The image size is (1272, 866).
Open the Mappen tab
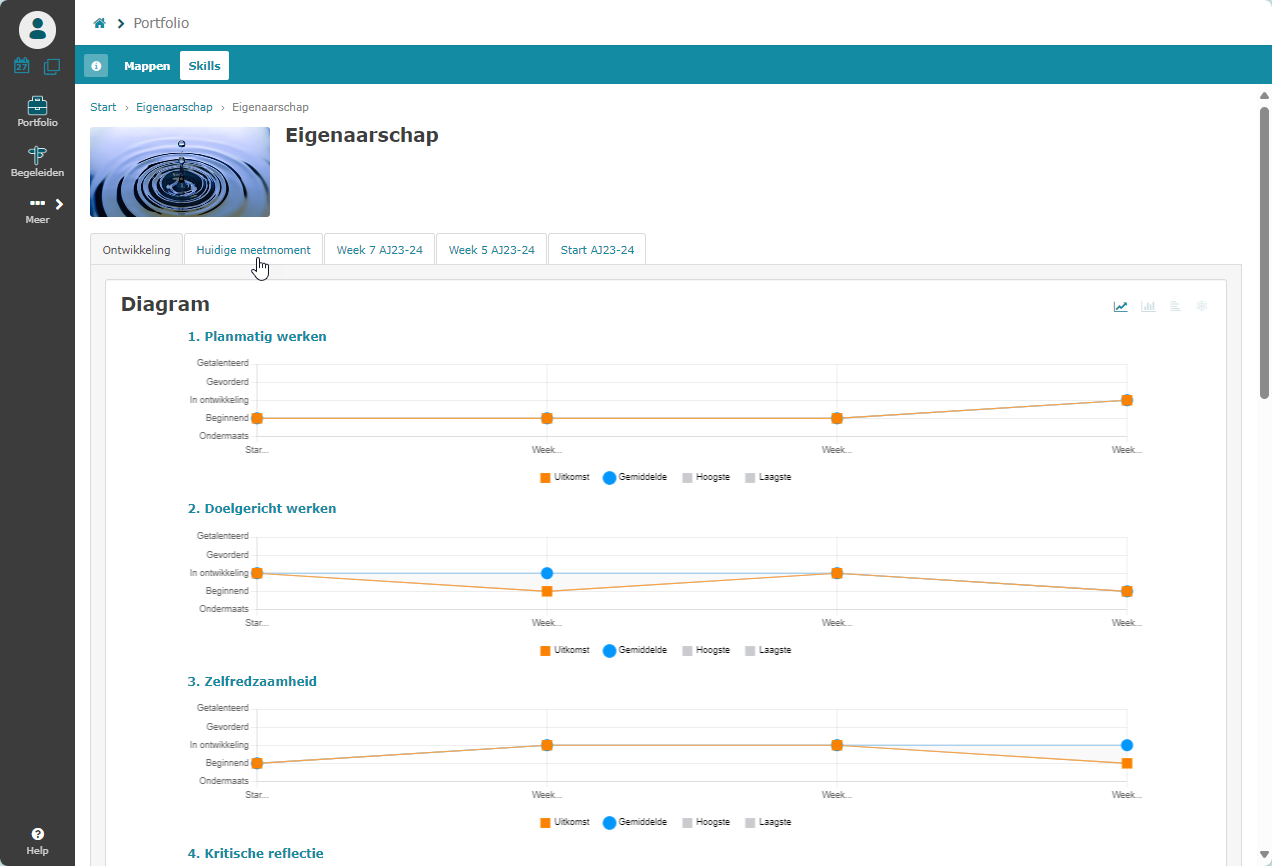pyautogui.click(x=147, y=66)
